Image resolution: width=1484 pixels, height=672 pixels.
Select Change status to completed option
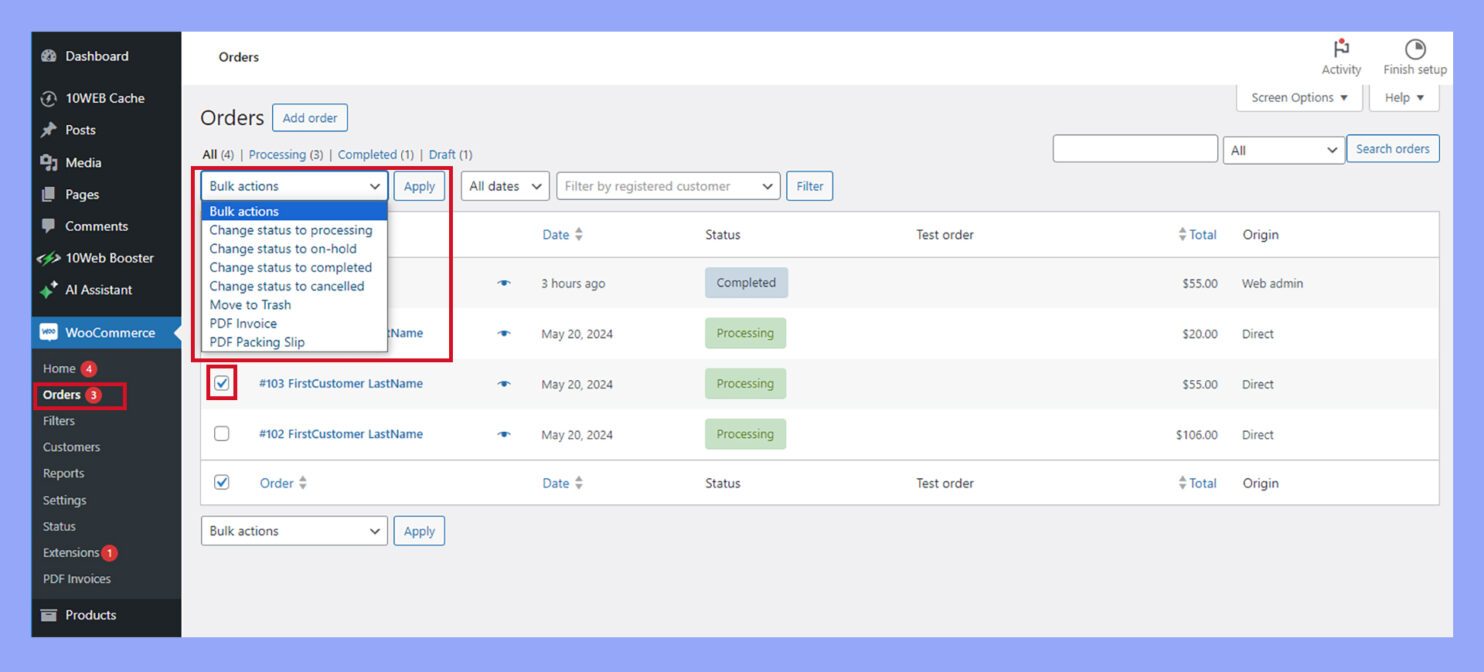point(290,267)
